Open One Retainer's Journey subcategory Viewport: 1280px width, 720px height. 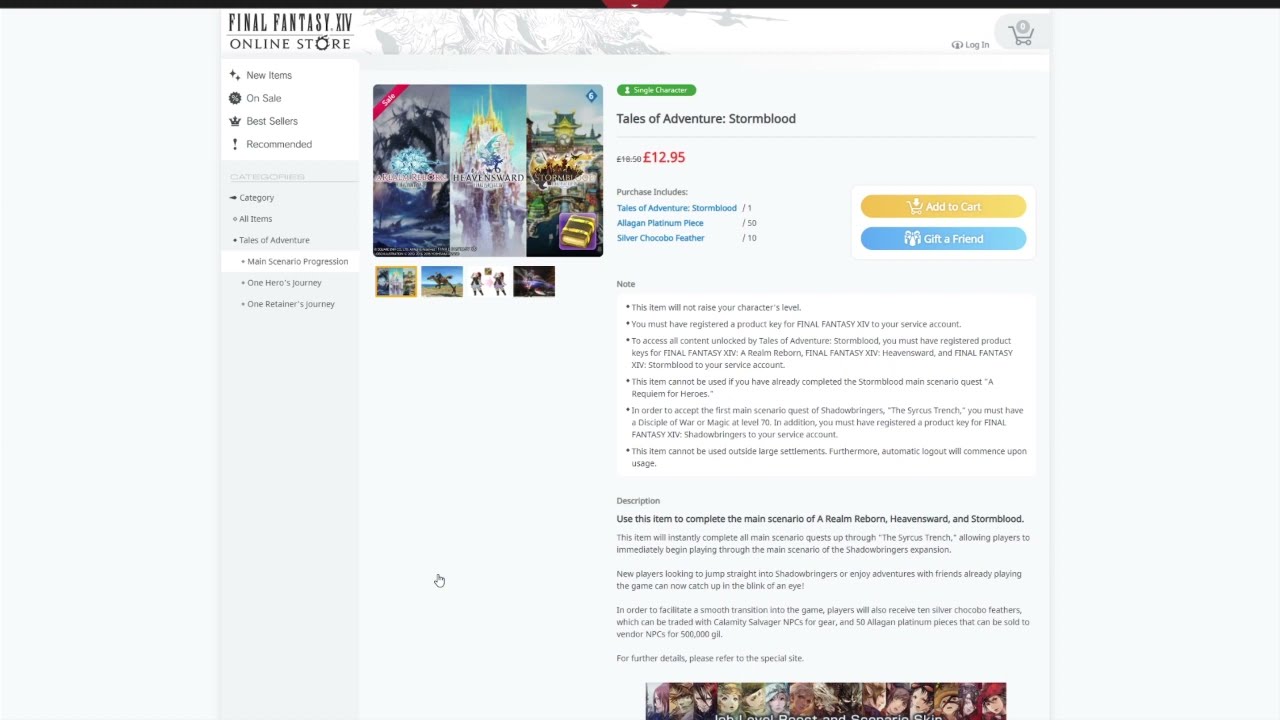(290, 304)
